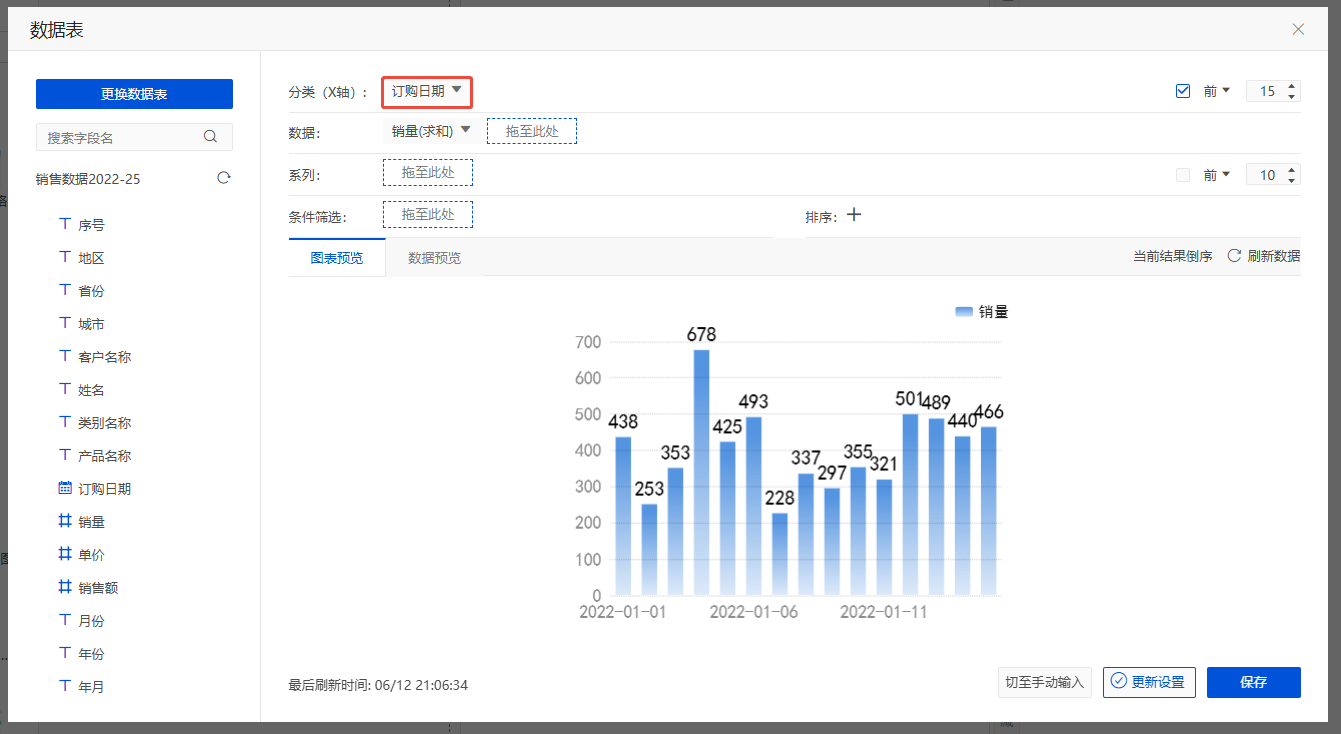Screen dimensions: 1341x734
Task: Click the text-type icon beside 序号
Action: 65,225
